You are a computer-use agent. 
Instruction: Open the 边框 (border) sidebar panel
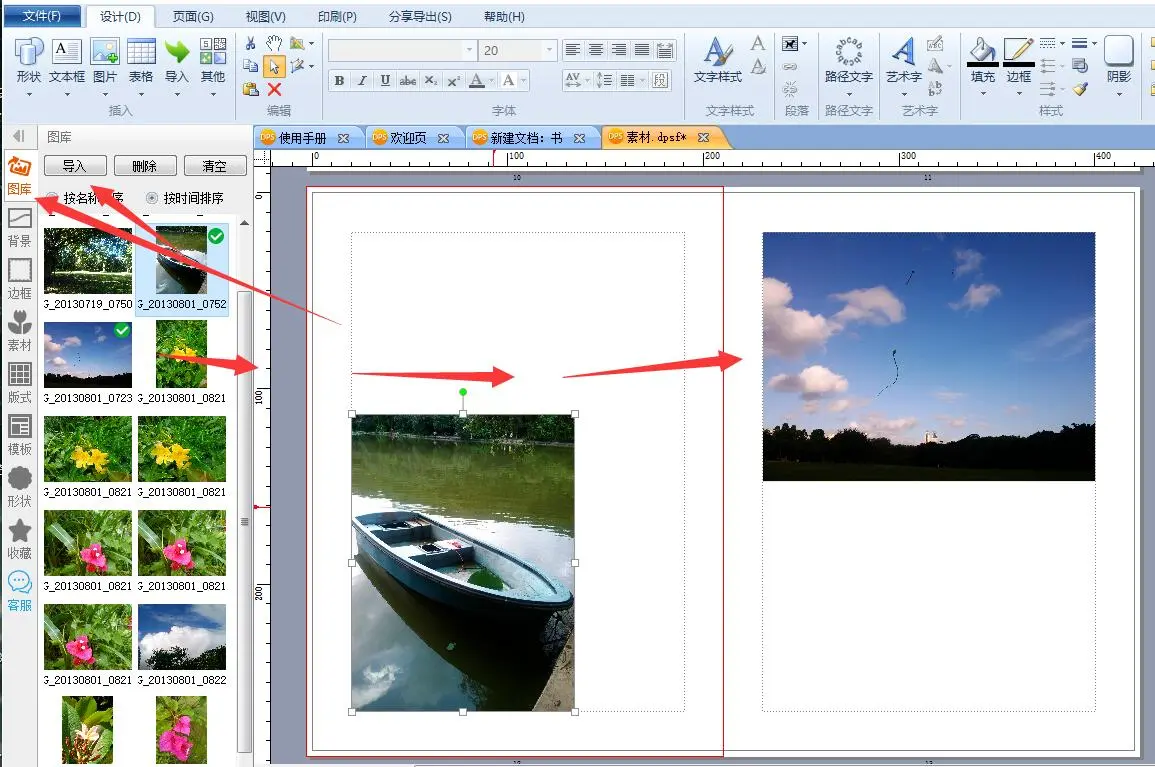point(19,278)
